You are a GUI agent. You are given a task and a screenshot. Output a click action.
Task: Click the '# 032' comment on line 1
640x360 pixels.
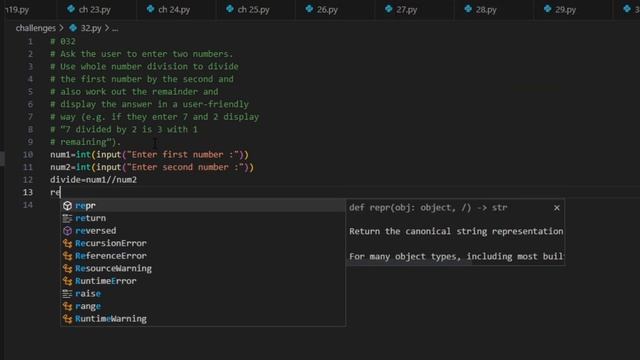[x=63, y=42]
